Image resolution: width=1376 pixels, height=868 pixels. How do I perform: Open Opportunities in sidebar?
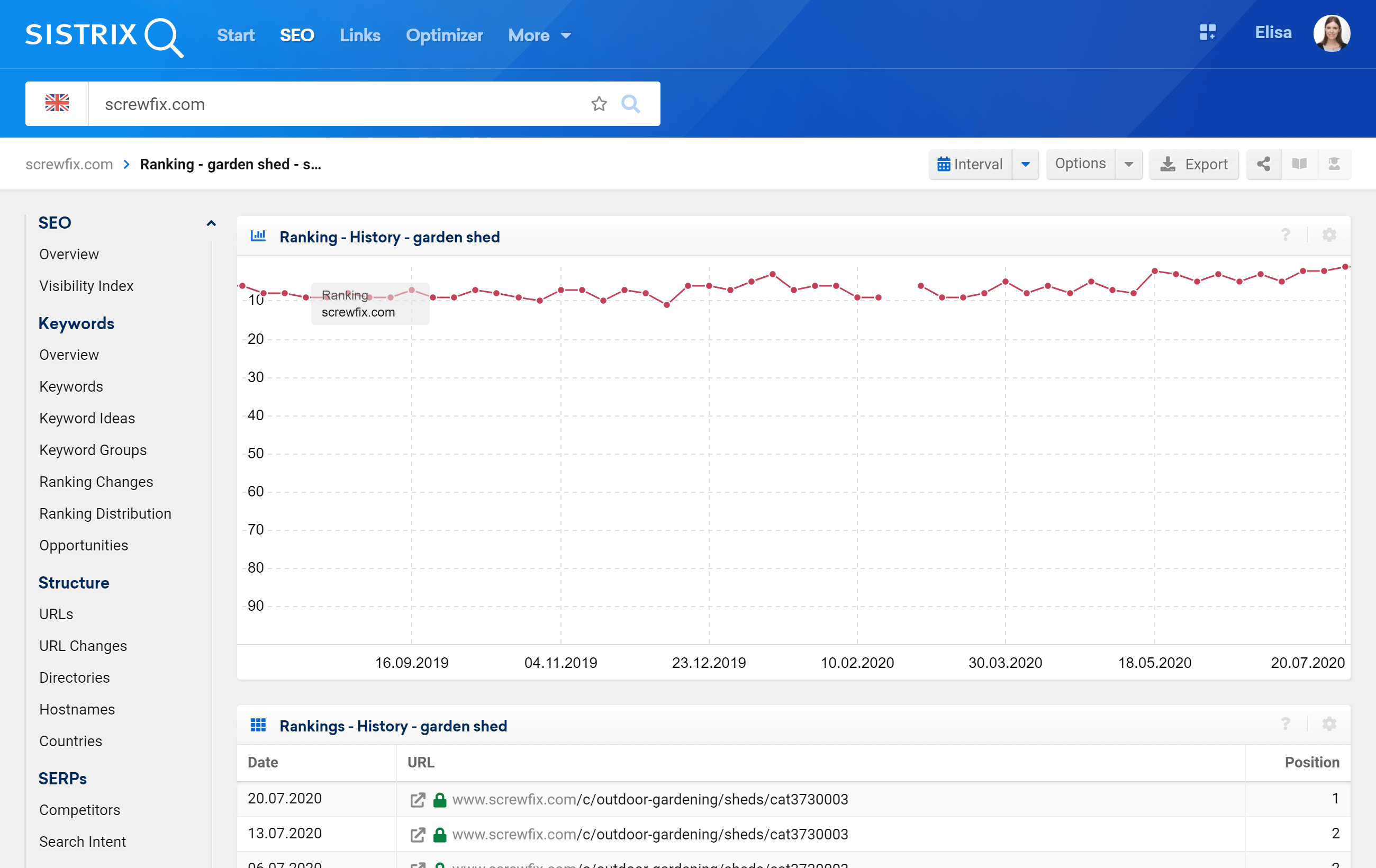[84, 545]
